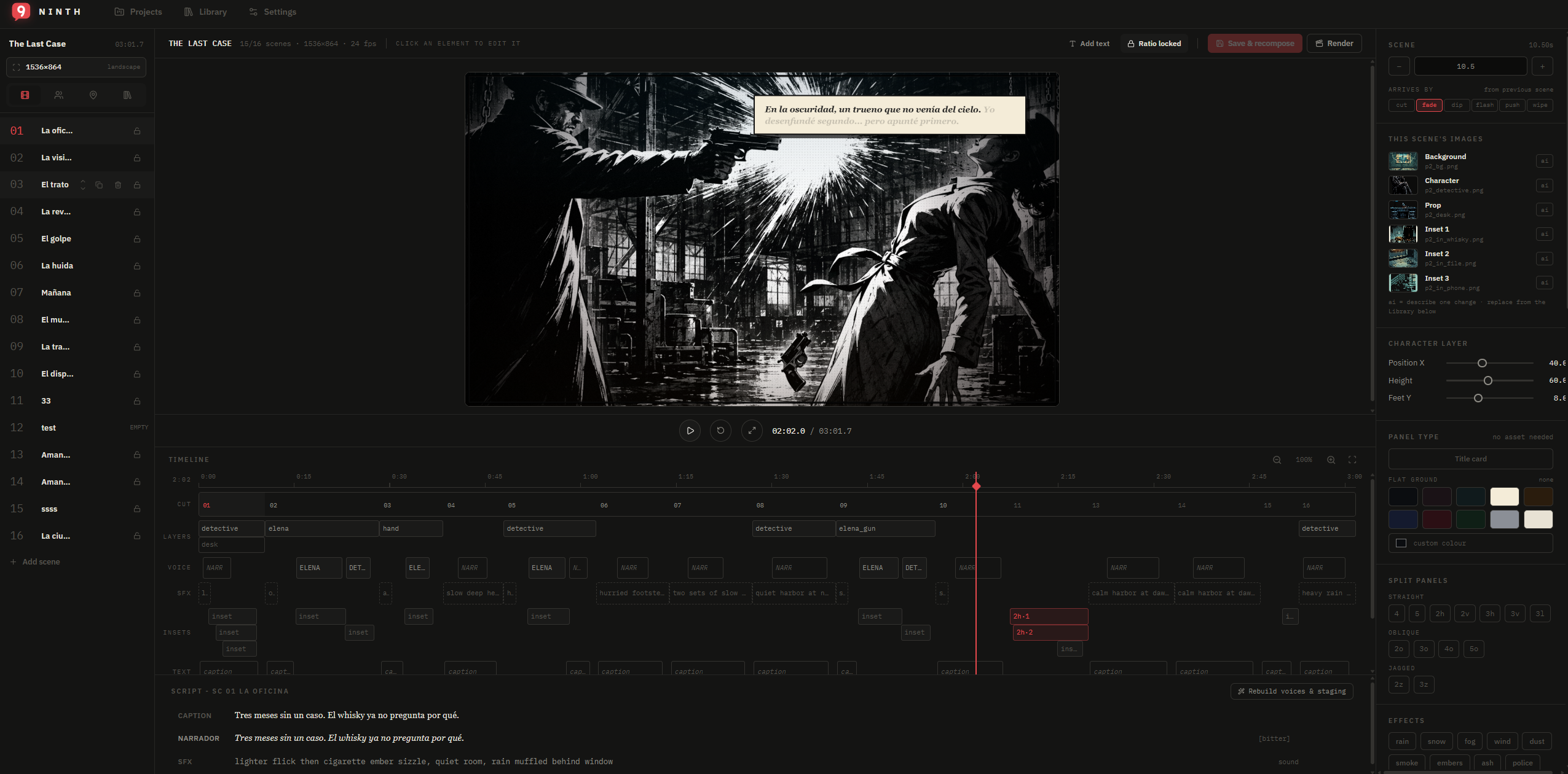Adjust the Height slider
The image size is (1568, 774).
tap(1487, 381)
